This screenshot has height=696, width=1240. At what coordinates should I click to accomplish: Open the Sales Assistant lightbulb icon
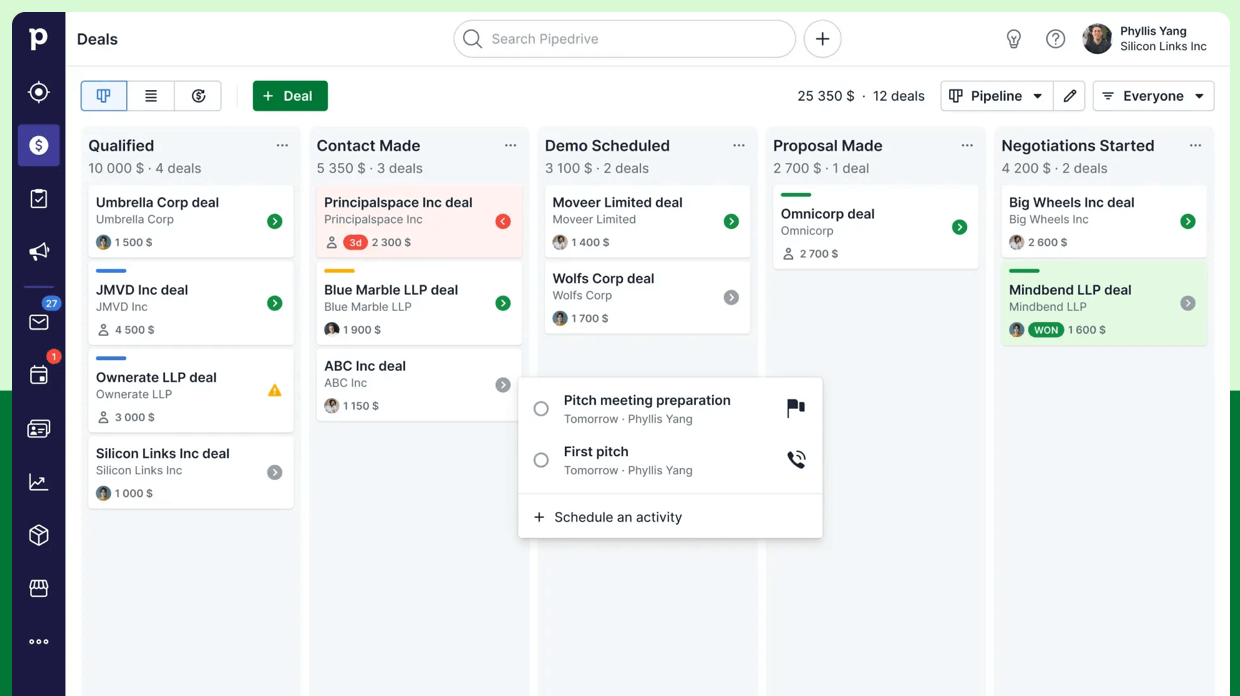click(1013, 38)
